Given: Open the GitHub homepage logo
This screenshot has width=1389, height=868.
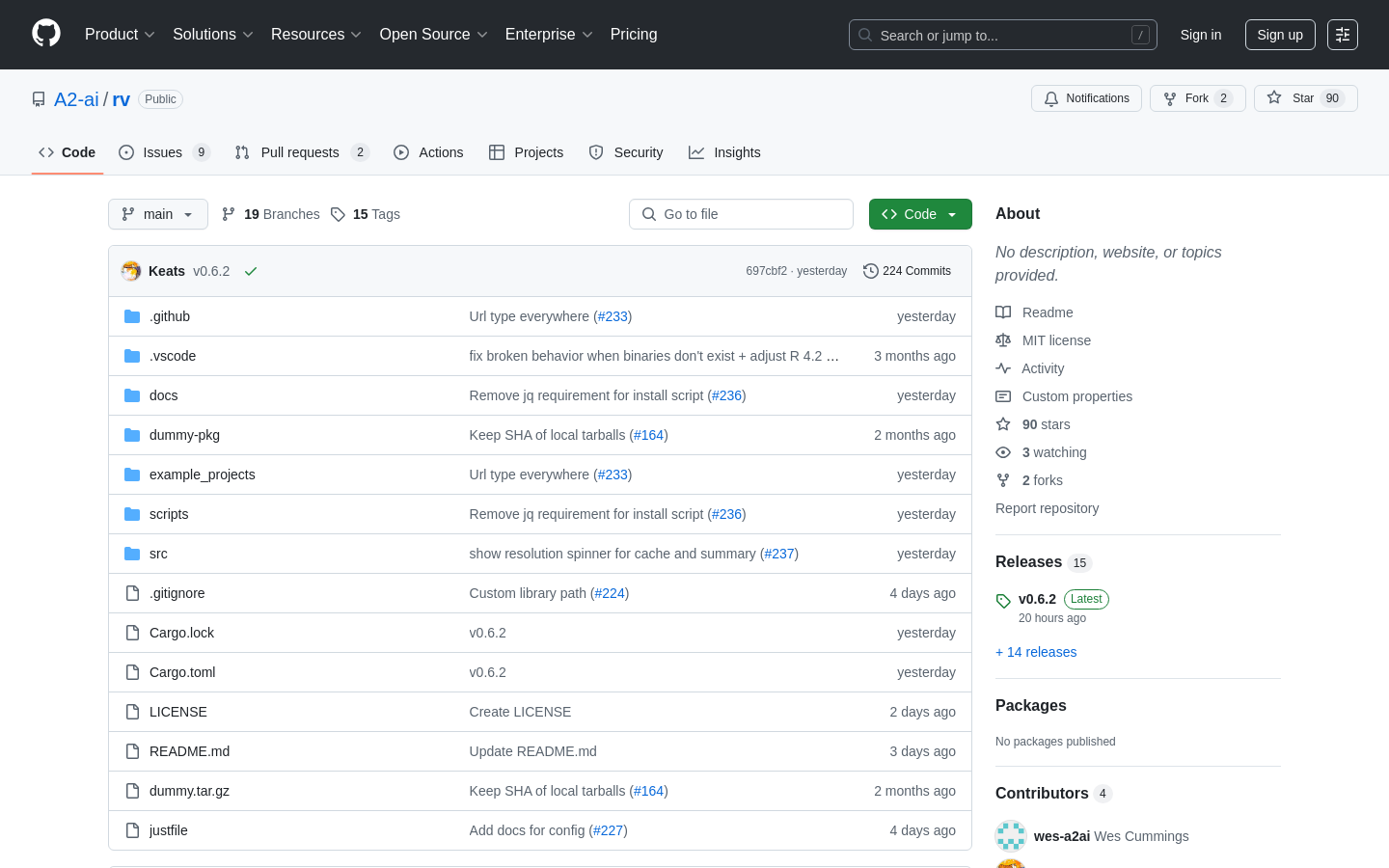Looking at the screenshot, I should [46, 34].
